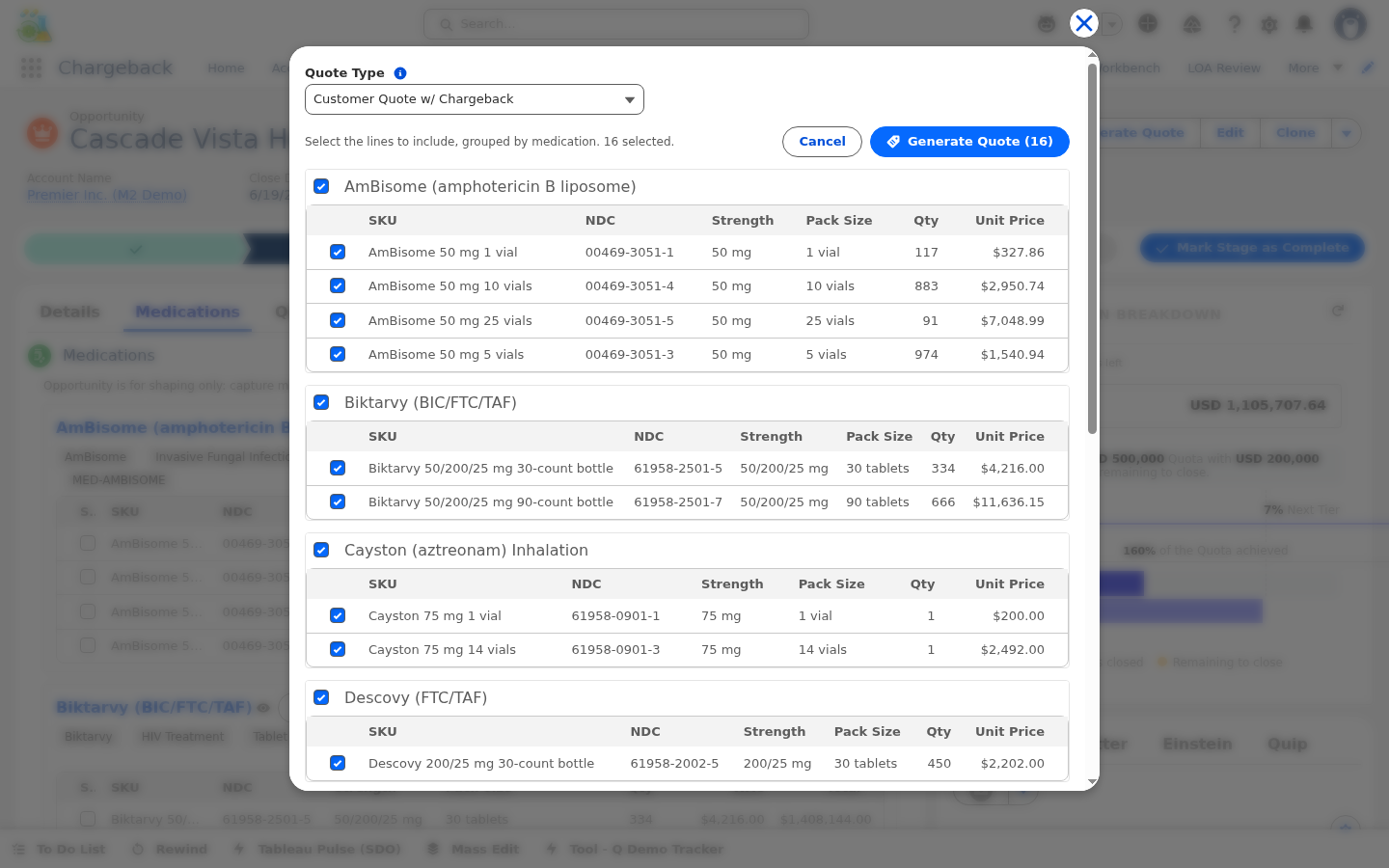1389x868 pixels.
Task: Expand the More navigation menu
Action: (1314, 68)
